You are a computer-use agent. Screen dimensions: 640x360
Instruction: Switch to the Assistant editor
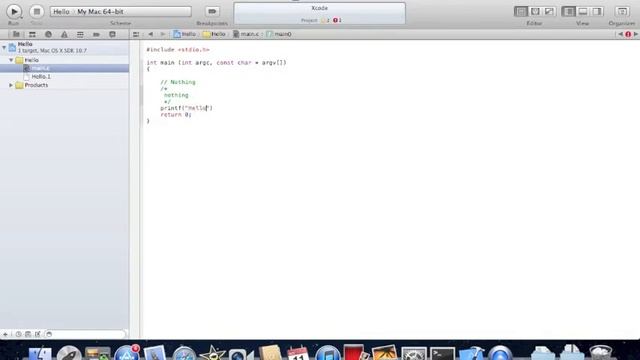(x=535, y=11)
